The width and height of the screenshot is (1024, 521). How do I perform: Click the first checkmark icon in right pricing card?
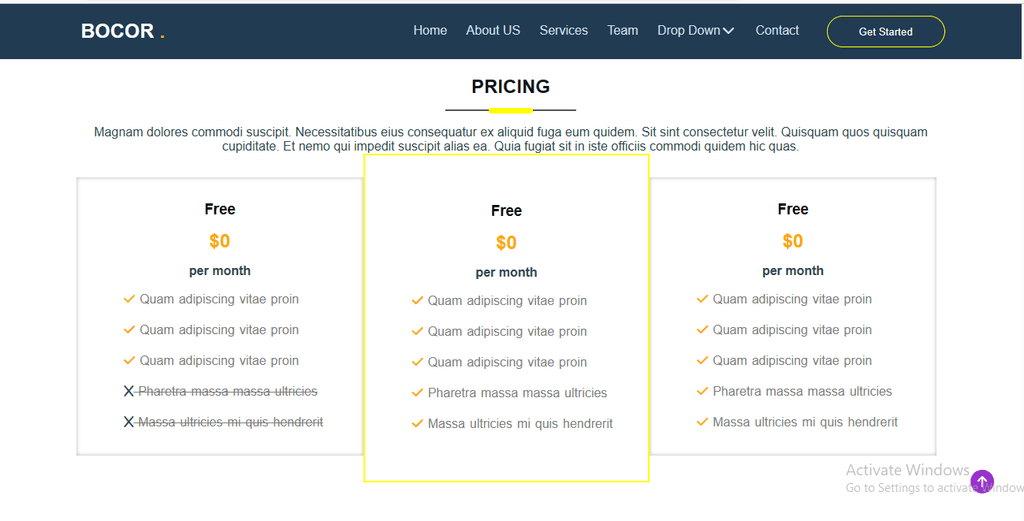[x=702, y=299]
